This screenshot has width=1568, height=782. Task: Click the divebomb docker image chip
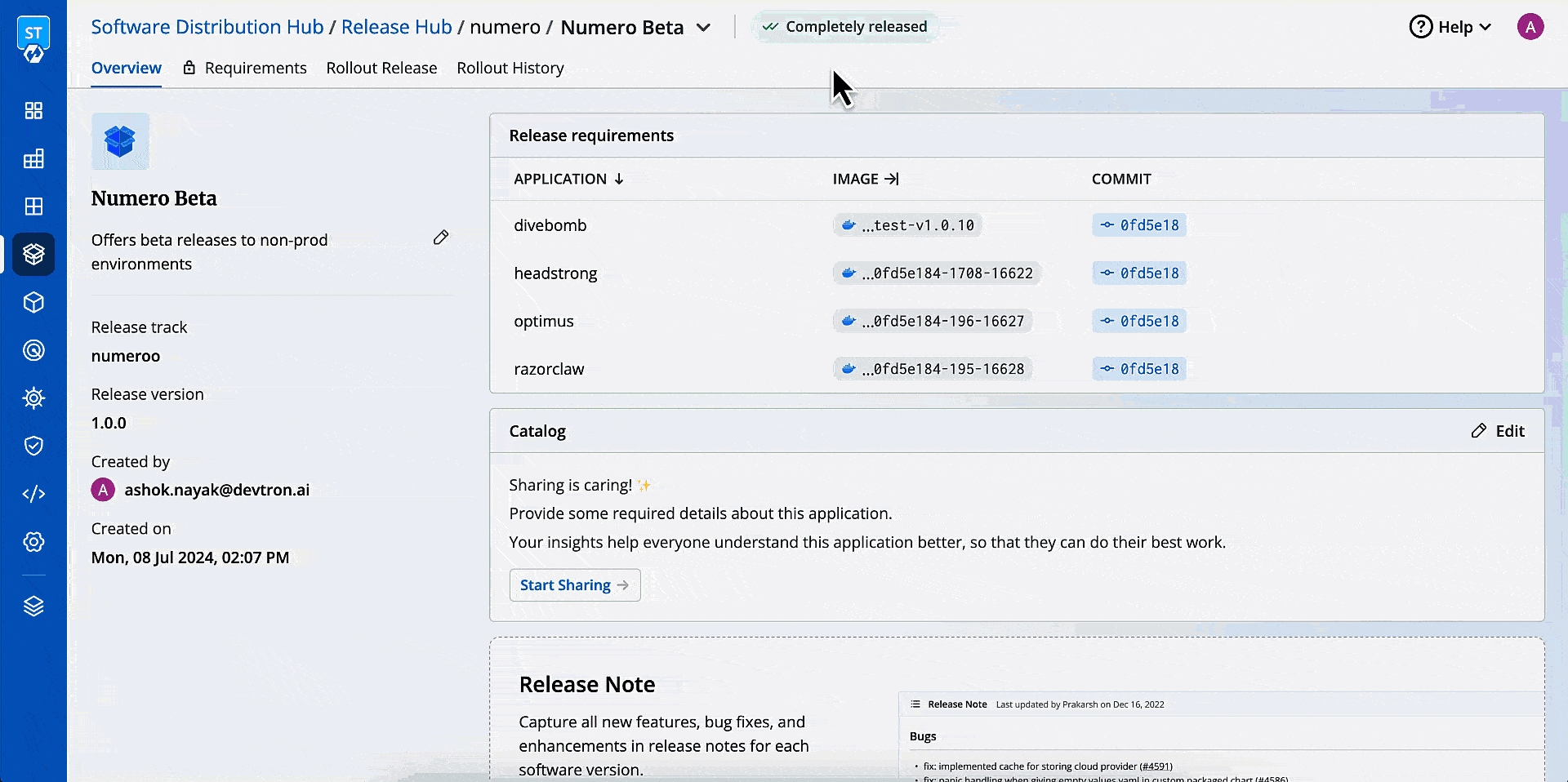(x=907, y=225)
